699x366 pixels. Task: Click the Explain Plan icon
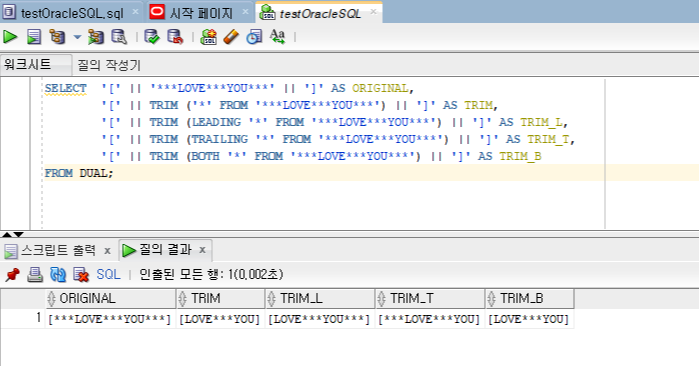[58, 37]
